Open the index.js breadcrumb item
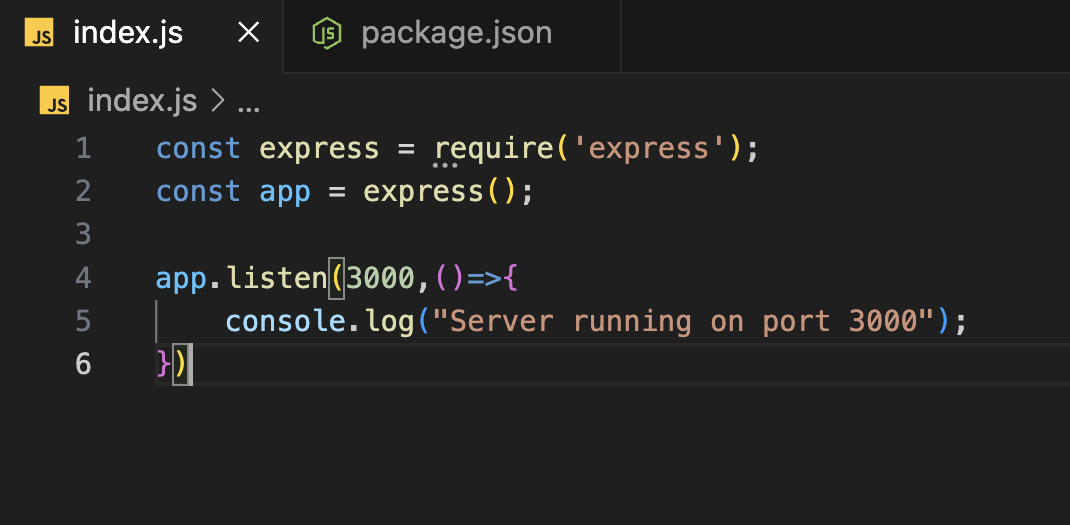Image resolution: width=1070 pixels, height=525 pixels. [x=142, y=101]
